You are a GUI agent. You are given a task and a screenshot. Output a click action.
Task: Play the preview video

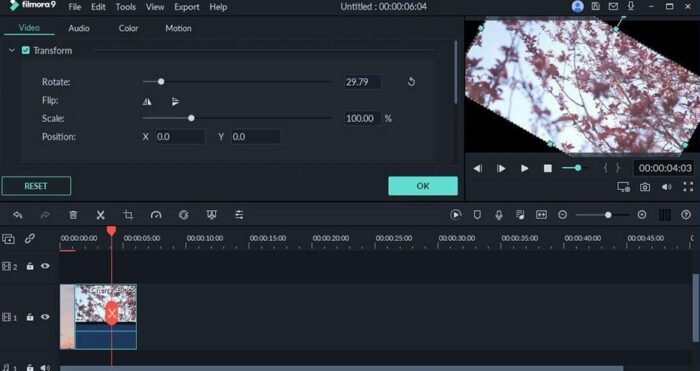tap(525, 168)
